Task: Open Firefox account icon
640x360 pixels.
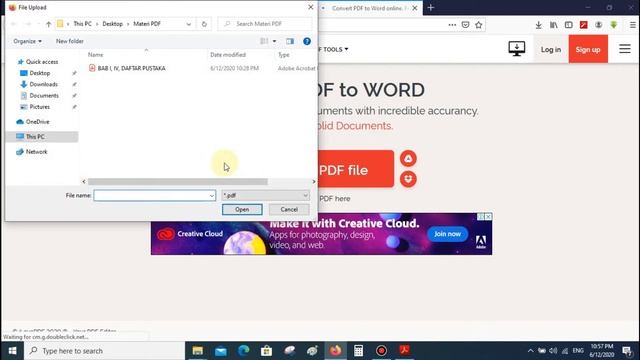Action: pyautogui.click(x=598, y=25)
